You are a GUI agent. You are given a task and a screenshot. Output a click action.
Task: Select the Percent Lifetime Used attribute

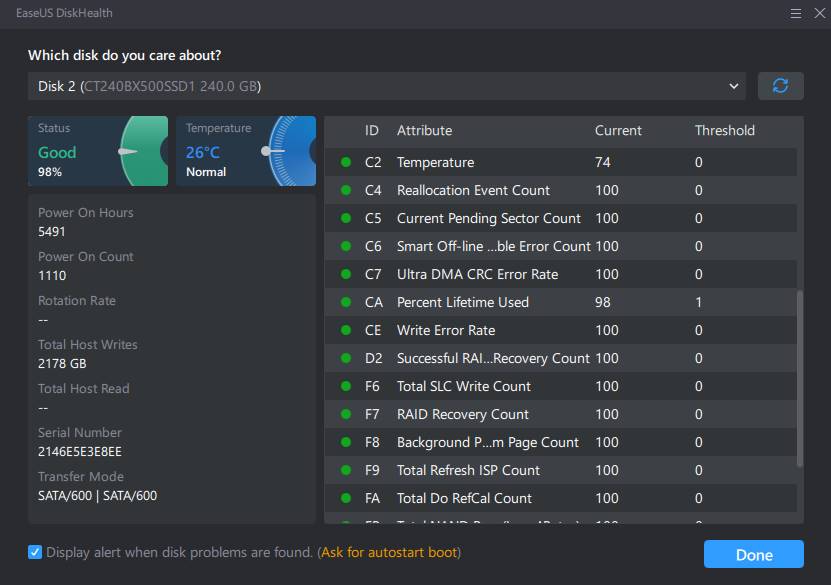(463, 302)
